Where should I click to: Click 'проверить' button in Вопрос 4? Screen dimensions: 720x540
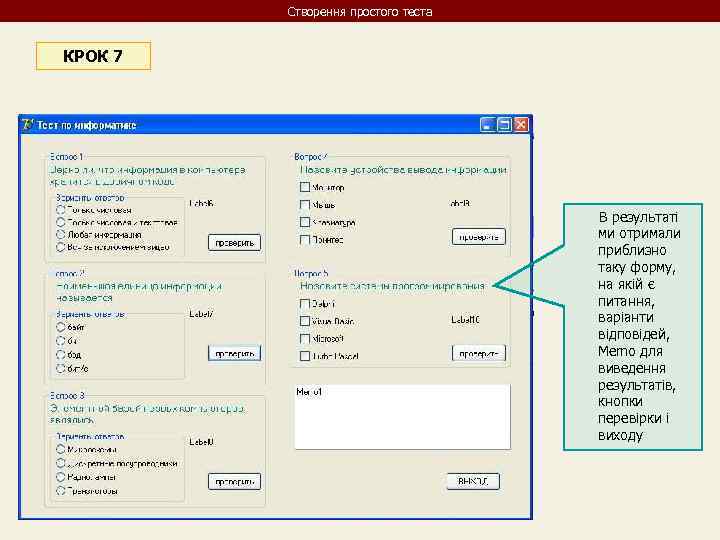(x=478, y=236)
